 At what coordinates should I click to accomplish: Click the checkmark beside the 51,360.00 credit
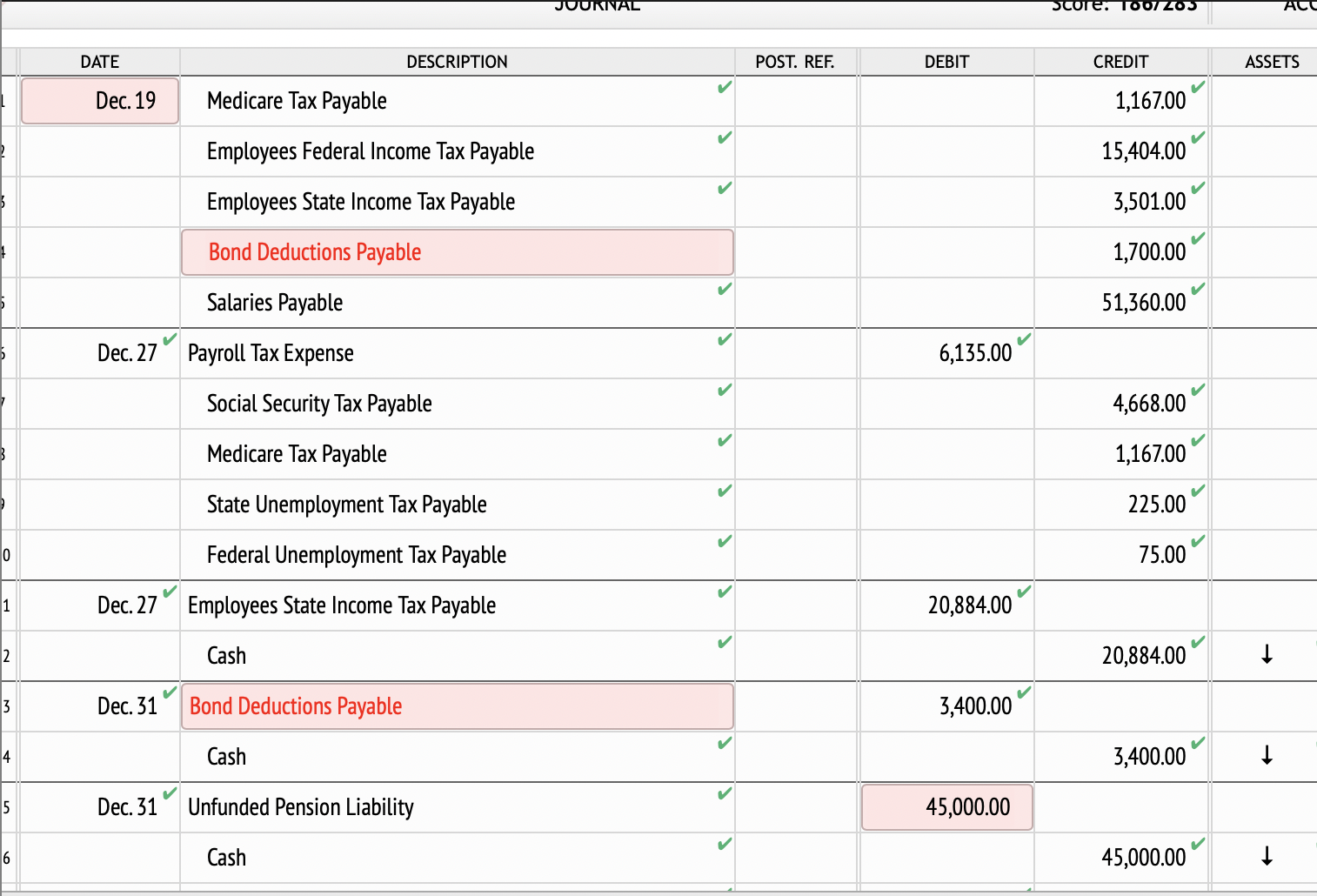(x=1198, y=290)
